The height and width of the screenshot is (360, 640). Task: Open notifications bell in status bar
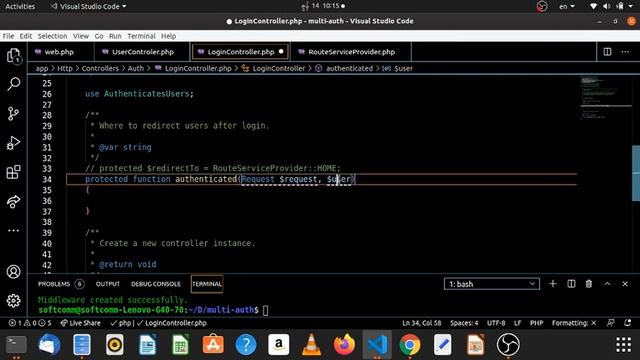click(x=628, y=323)
